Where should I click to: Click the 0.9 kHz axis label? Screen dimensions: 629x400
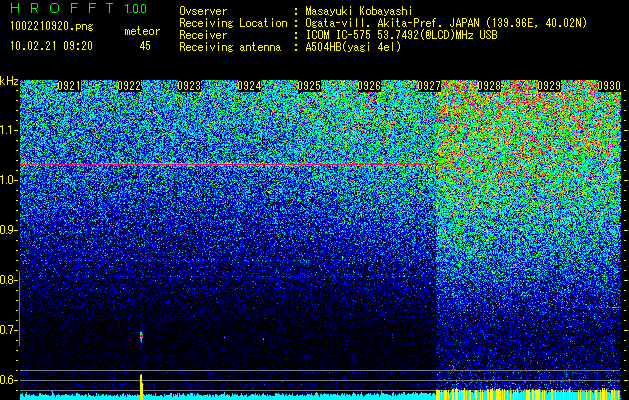8,230
